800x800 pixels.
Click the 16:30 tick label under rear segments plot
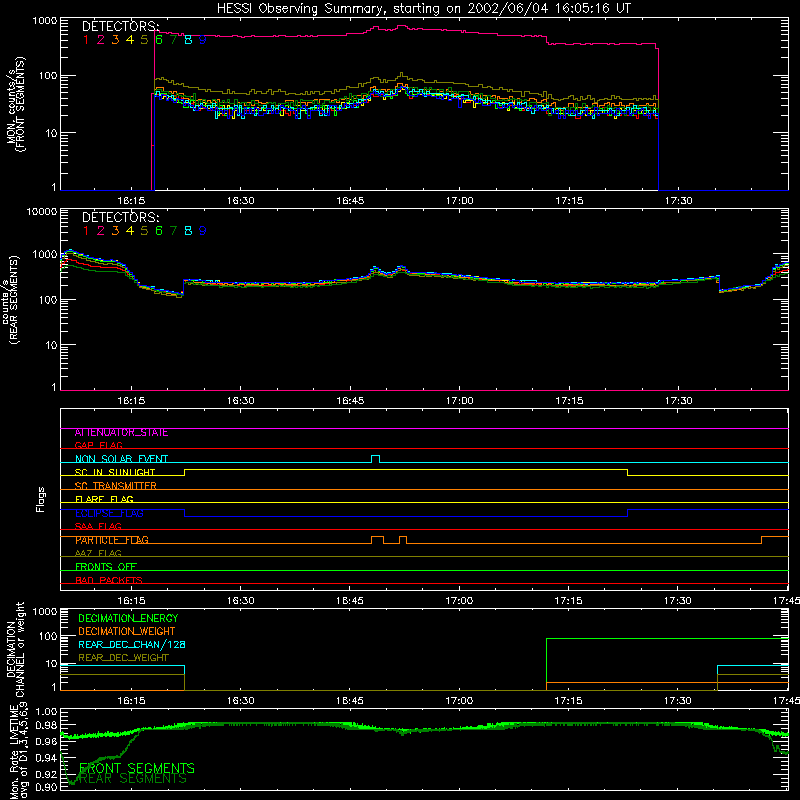[x=240, y=401]
